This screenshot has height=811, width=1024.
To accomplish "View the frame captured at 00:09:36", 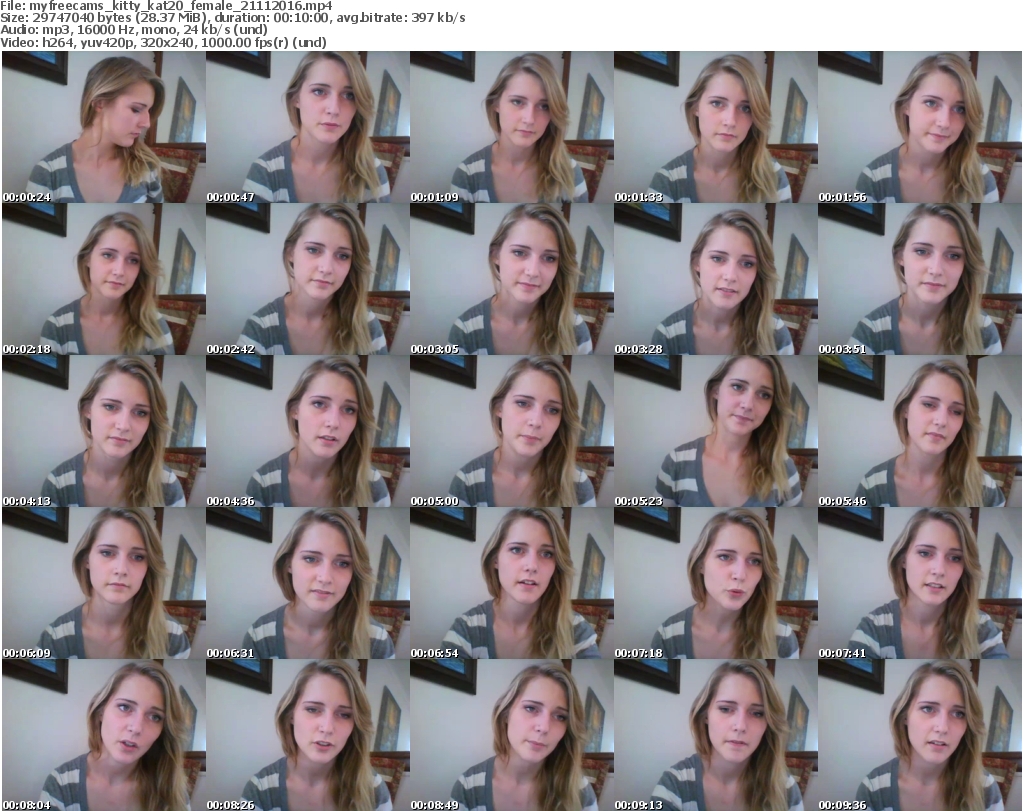I will click(920, 735).
